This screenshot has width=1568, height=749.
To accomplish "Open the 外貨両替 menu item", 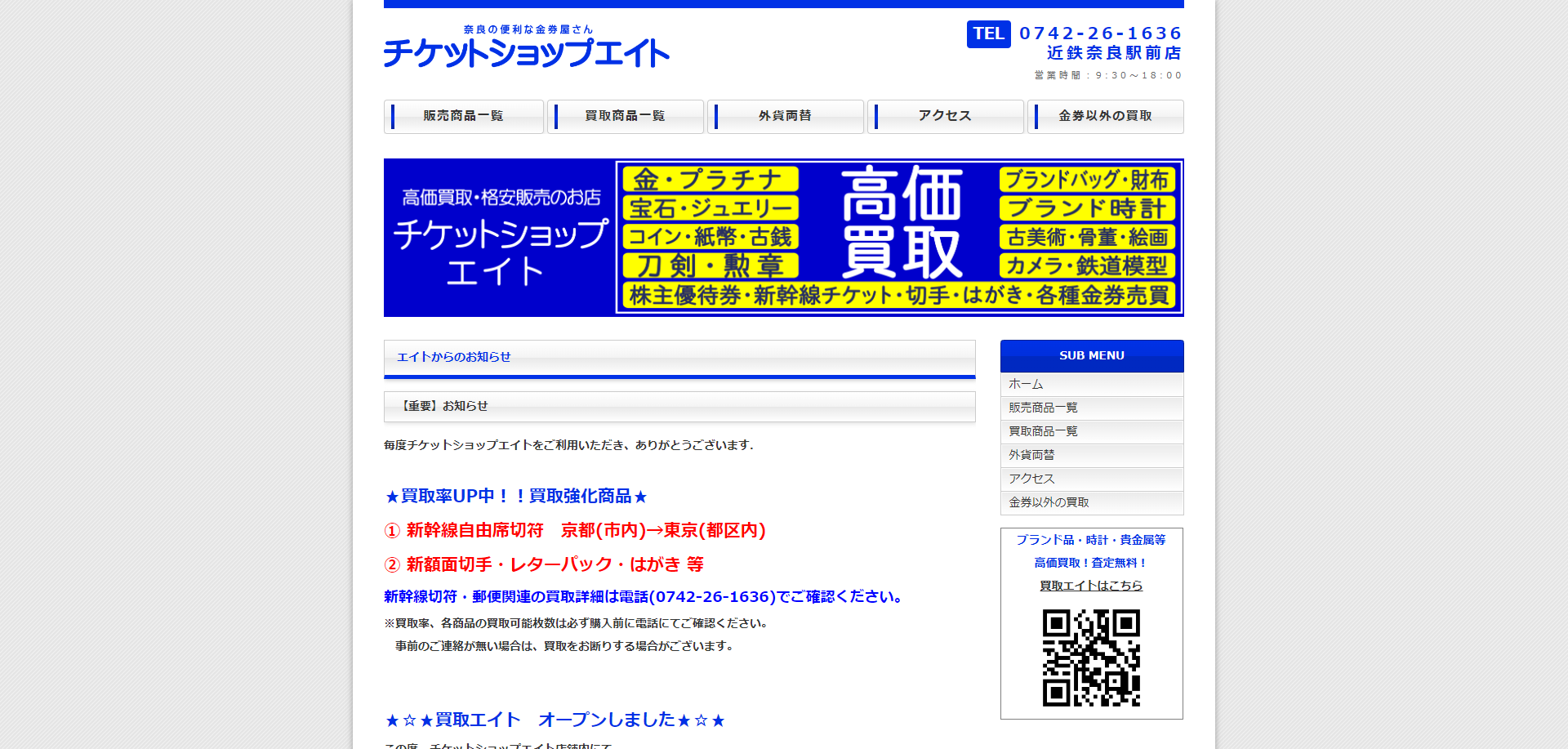I will tap(786, 116).
